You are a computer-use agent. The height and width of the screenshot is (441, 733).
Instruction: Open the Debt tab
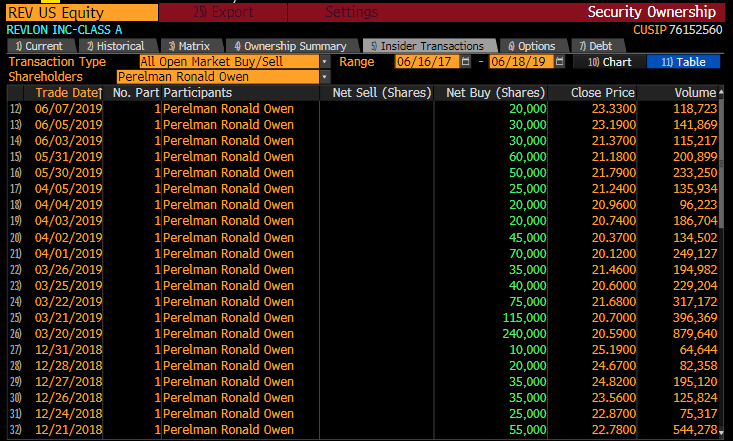(x=596, y=46)
